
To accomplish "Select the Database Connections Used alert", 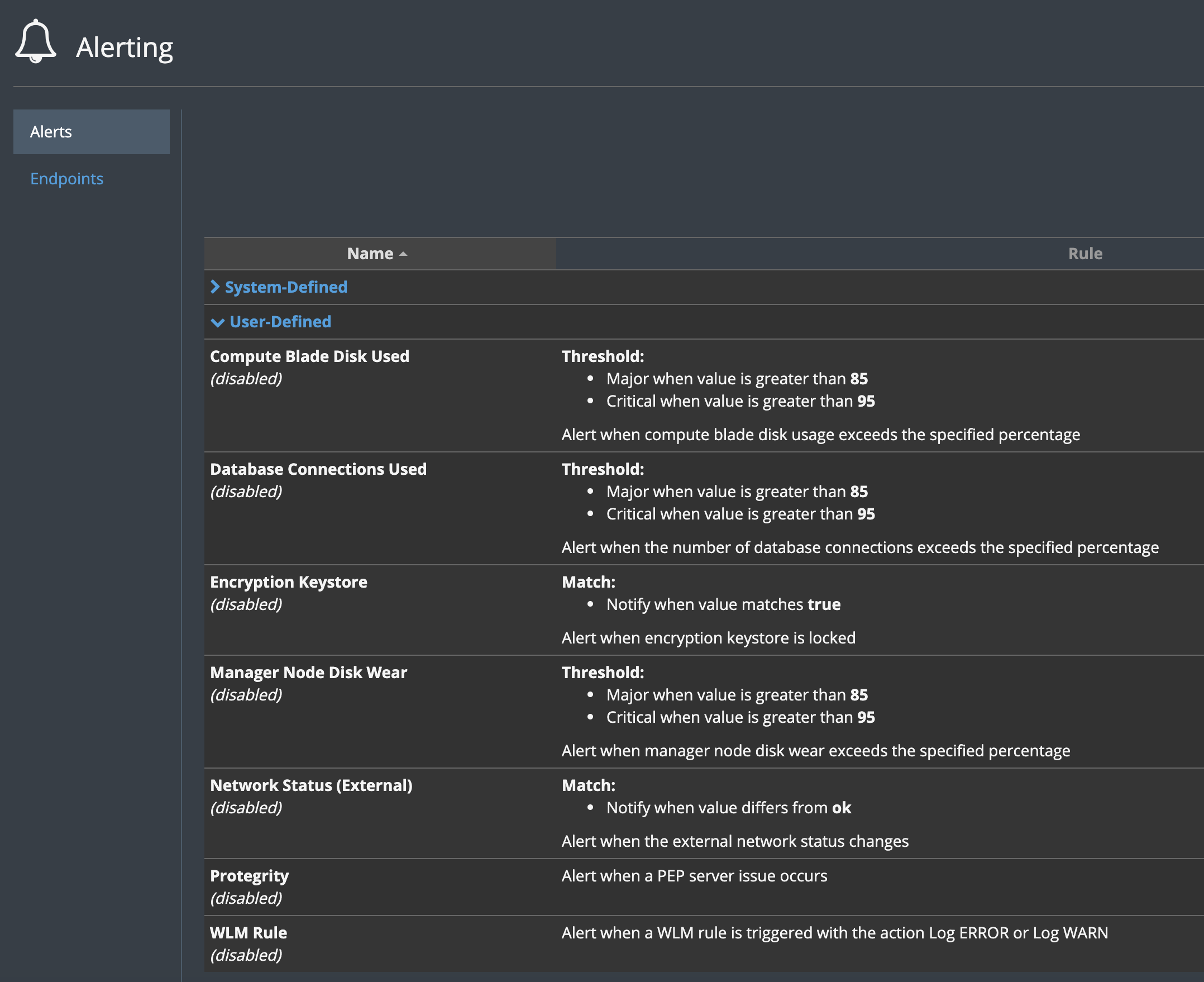I will click(318, 469).
